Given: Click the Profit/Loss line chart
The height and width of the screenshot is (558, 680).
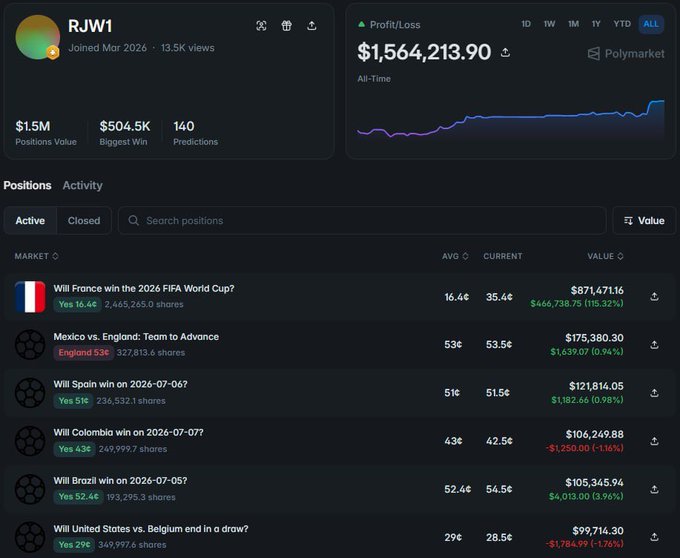Looking at the screenshot, I should pos(510,119).
